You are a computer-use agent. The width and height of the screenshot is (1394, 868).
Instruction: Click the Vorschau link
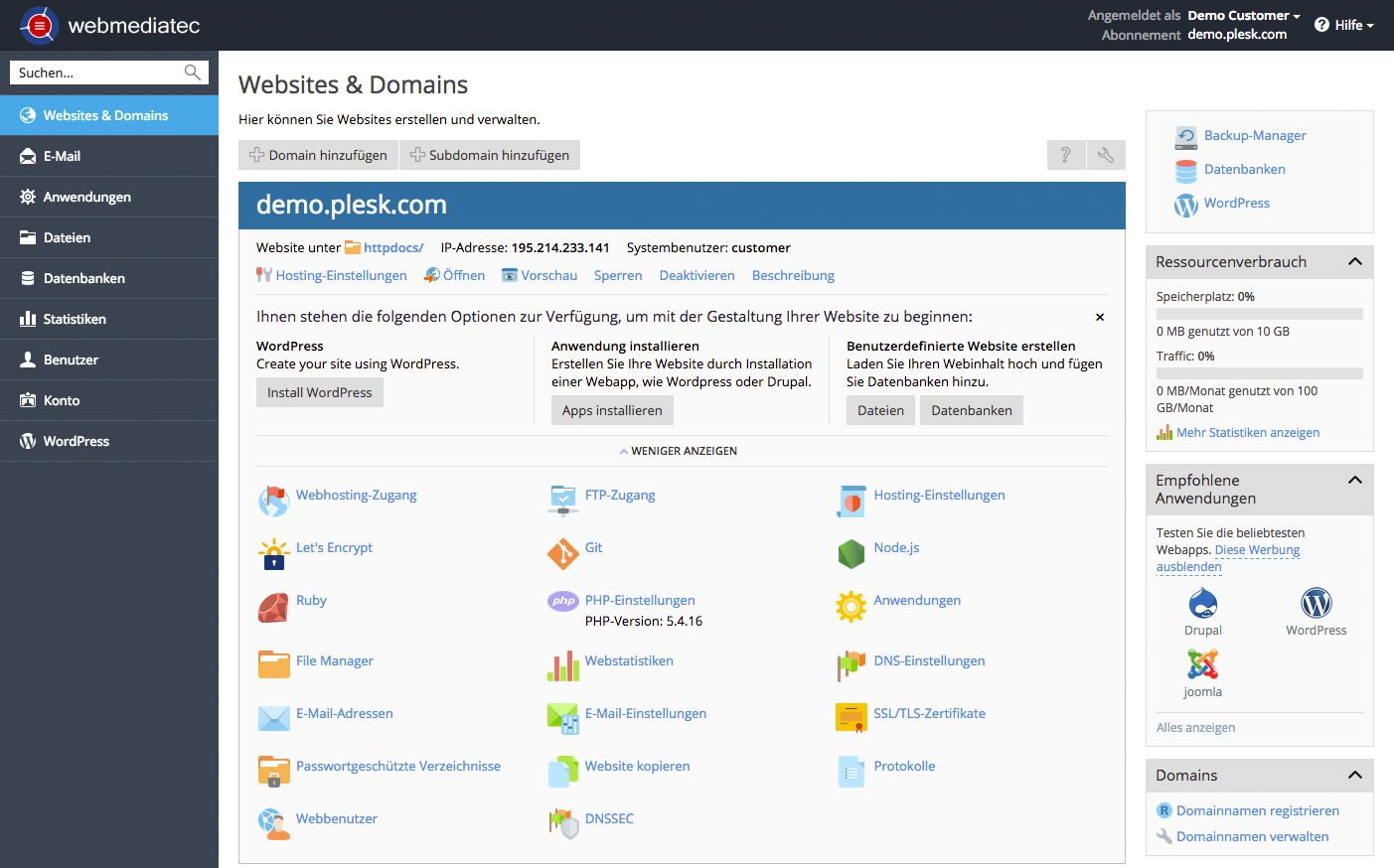549,276
